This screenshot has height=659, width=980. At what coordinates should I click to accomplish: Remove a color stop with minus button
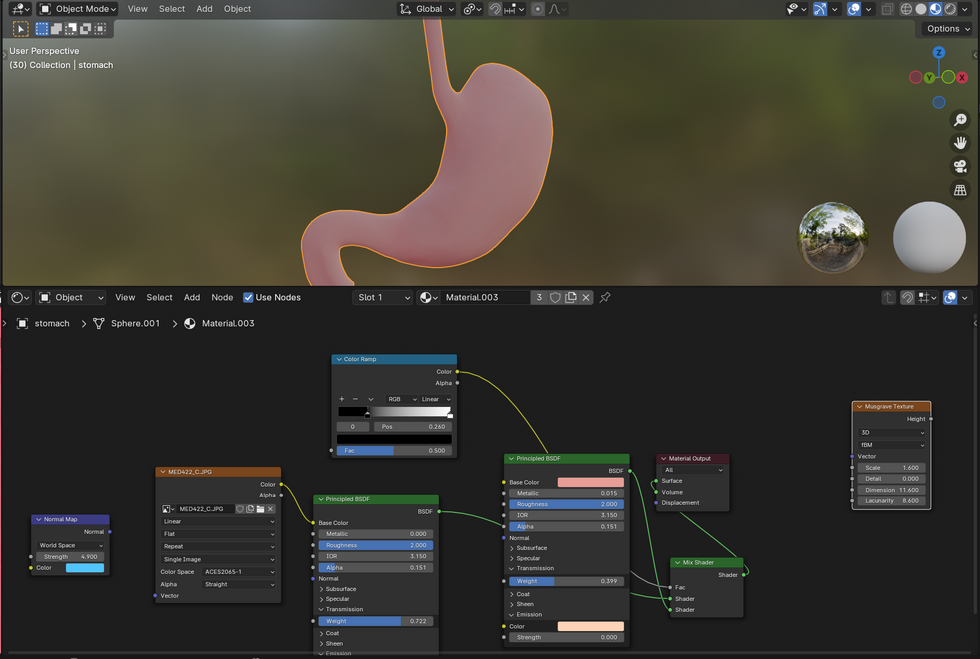pos(355,399)
